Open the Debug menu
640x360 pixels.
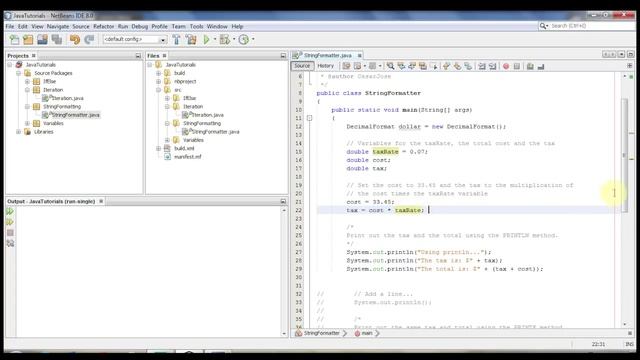tap(140, 26)
